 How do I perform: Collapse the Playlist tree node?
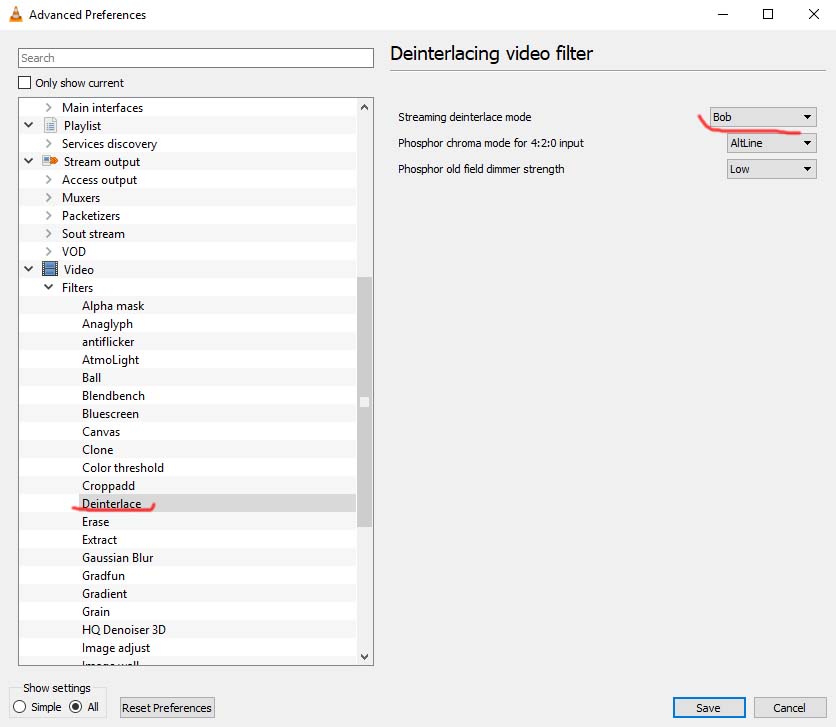point(29,125)
